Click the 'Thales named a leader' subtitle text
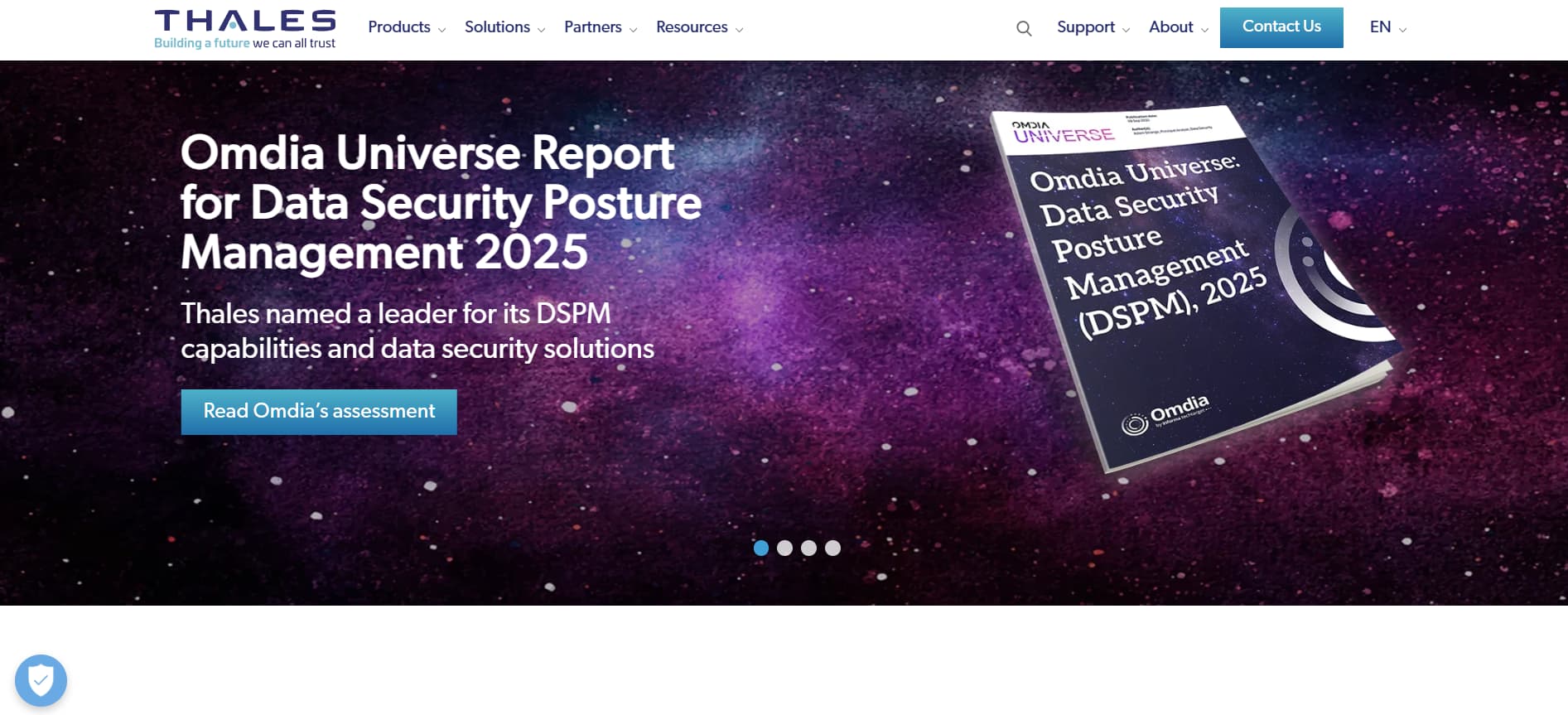 pyautogui.click(x=417, y=331)
